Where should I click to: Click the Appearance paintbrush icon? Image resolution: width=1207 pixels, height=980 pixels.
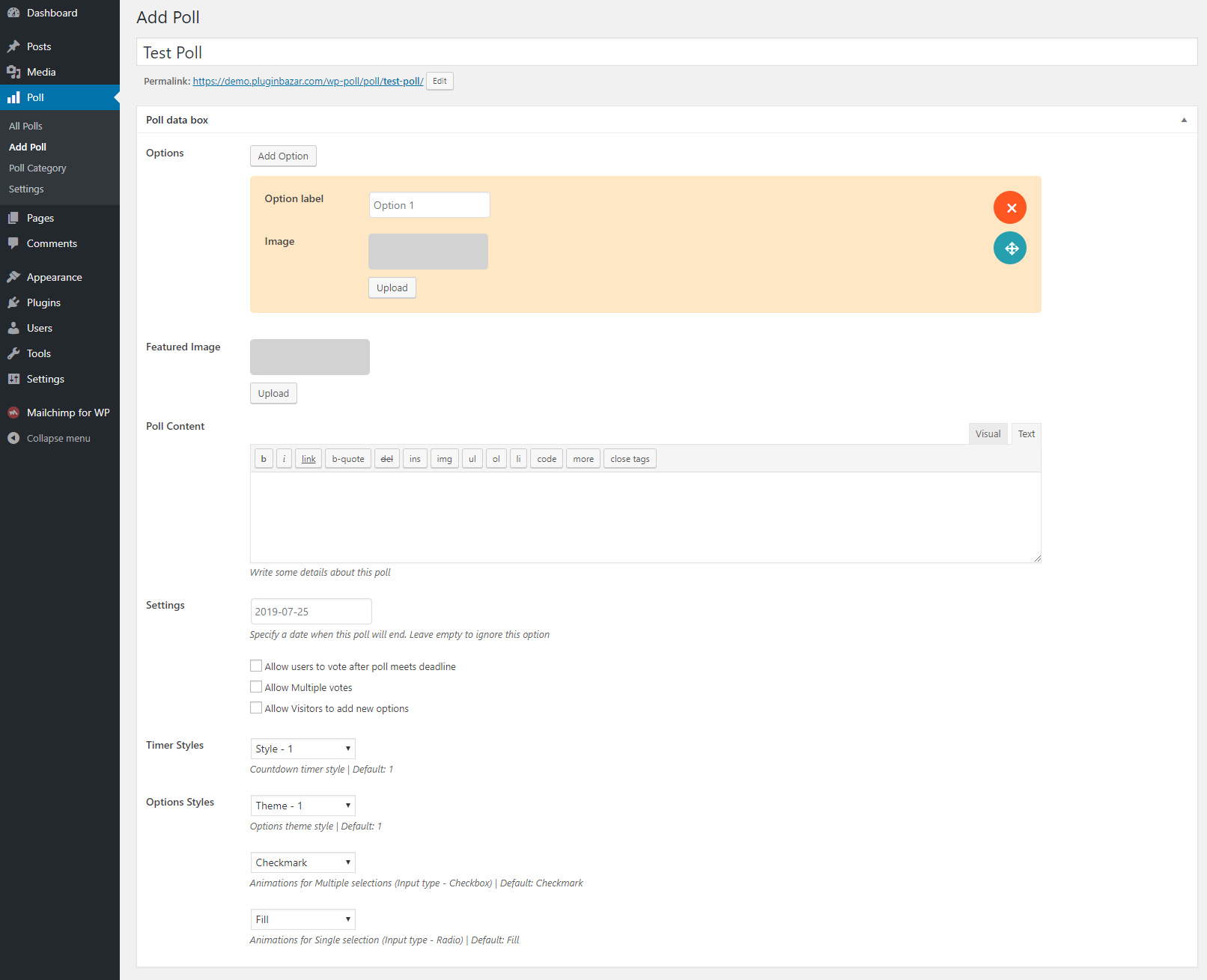click(x=13, y=277)
